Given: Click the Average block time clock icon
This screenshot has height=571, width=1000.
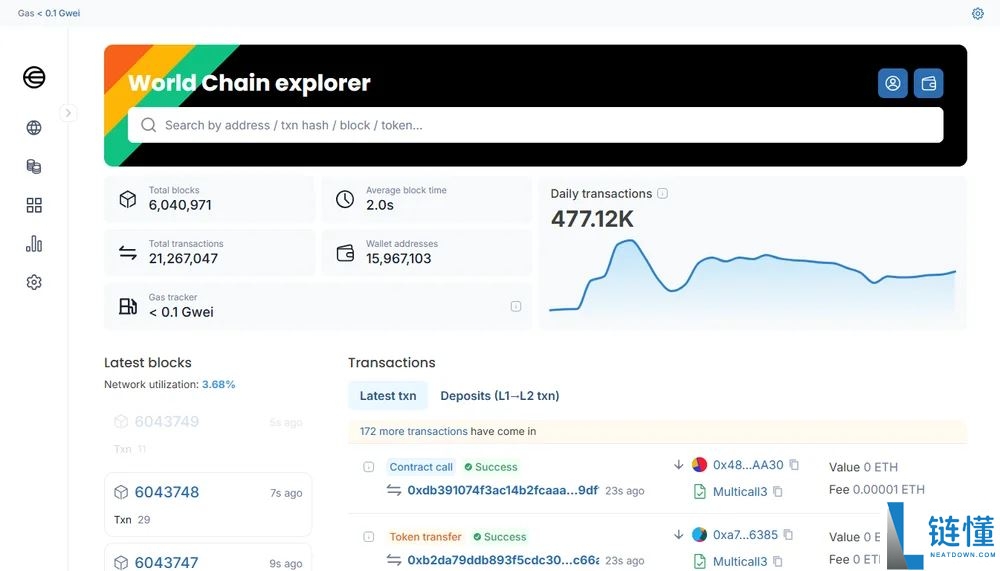Looking at the screenshot, I should click(345, 199).
